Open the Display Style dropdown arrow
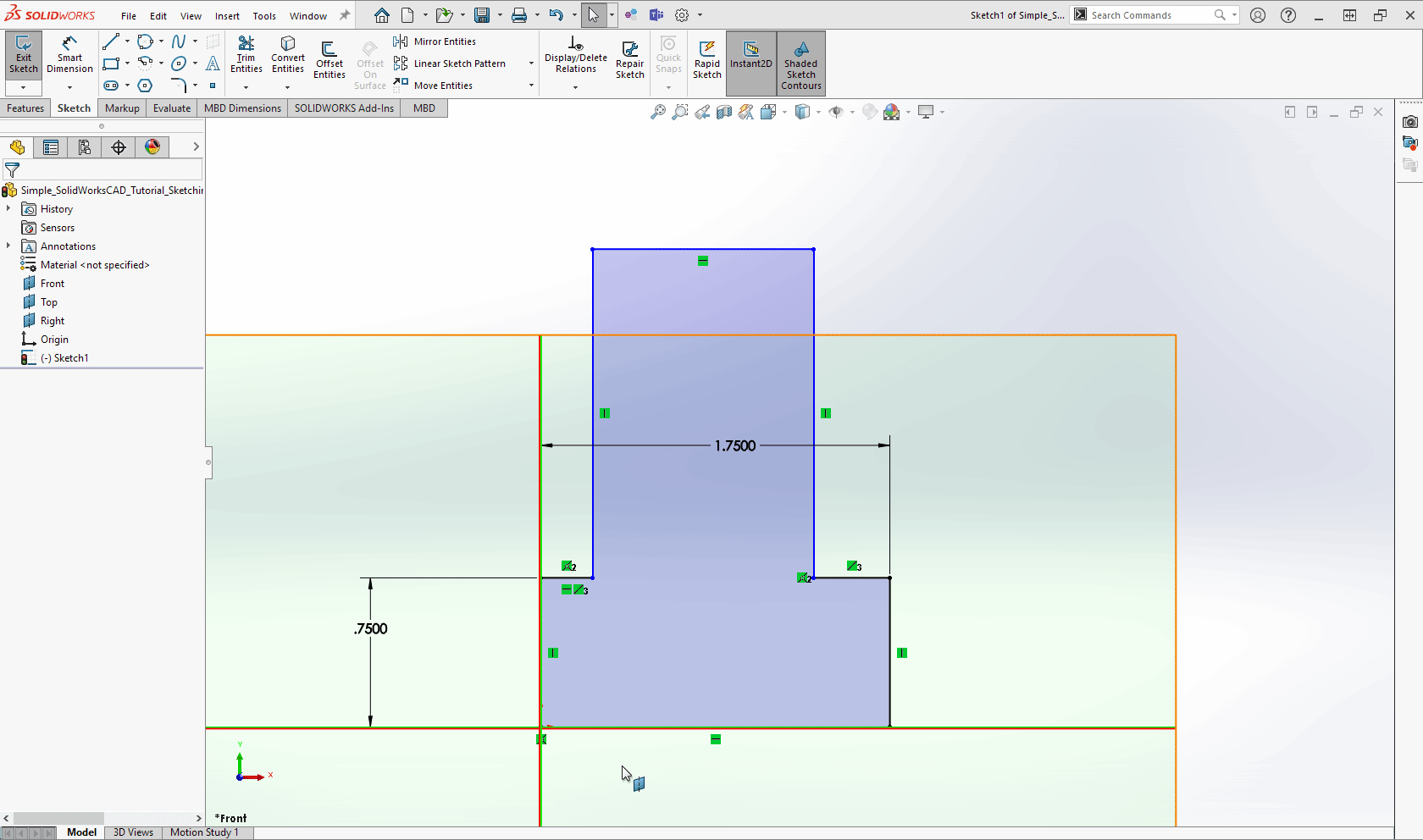The height and width of the screenshot is (840, 1423). coord(819,111)
